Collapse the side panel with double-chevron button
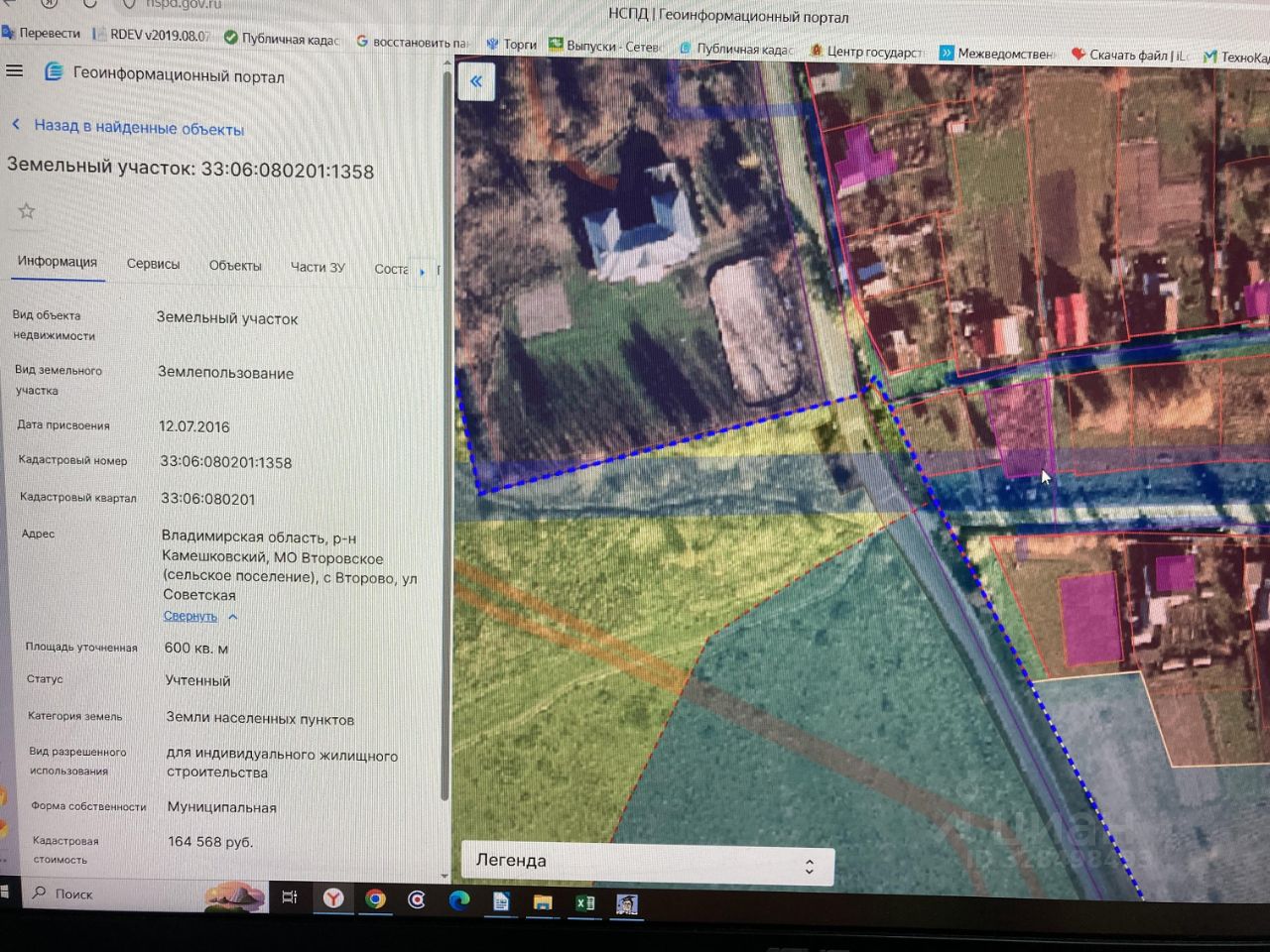The height and width of the screenshot is (952, 1270). point(476,81)
